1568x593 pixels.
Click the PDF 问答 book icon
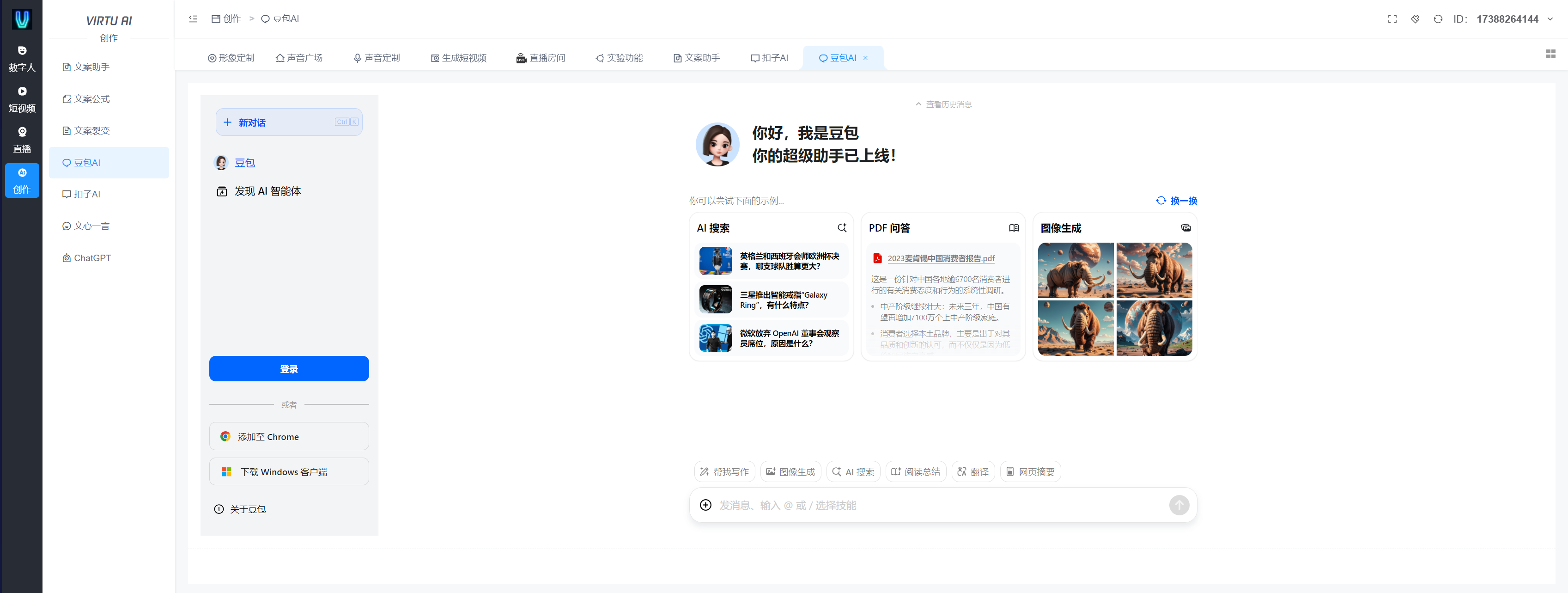(1014, 228)
